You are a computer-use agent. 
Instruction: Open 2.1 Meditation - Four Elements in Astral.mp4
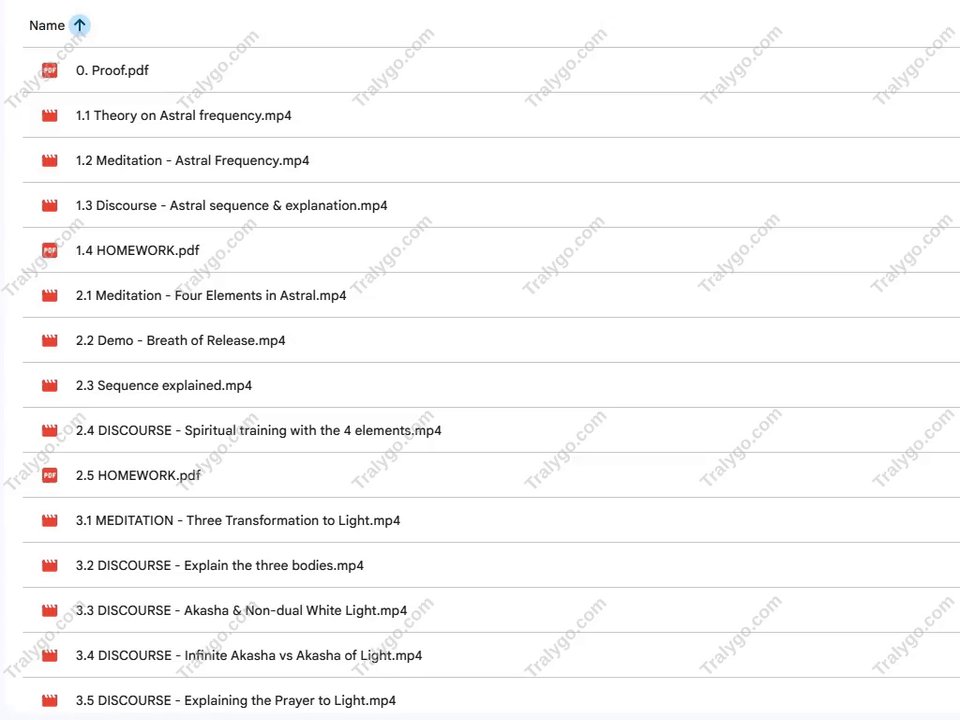point(211,296)
